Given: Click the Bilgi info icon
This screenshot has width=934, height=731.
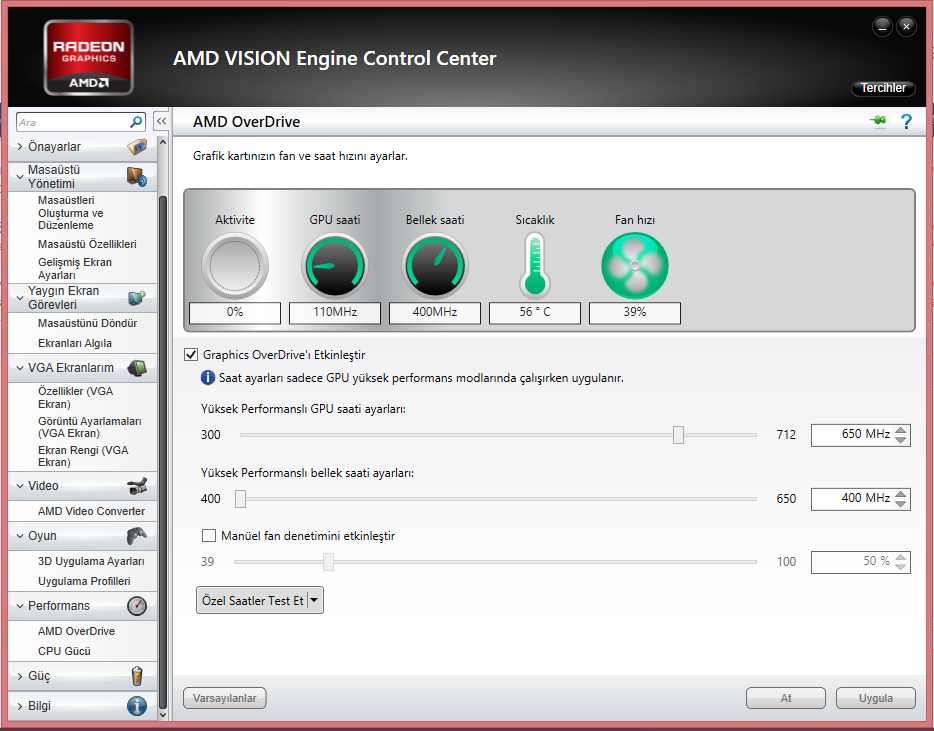Looking at the screenshot, I should (137, 706).
